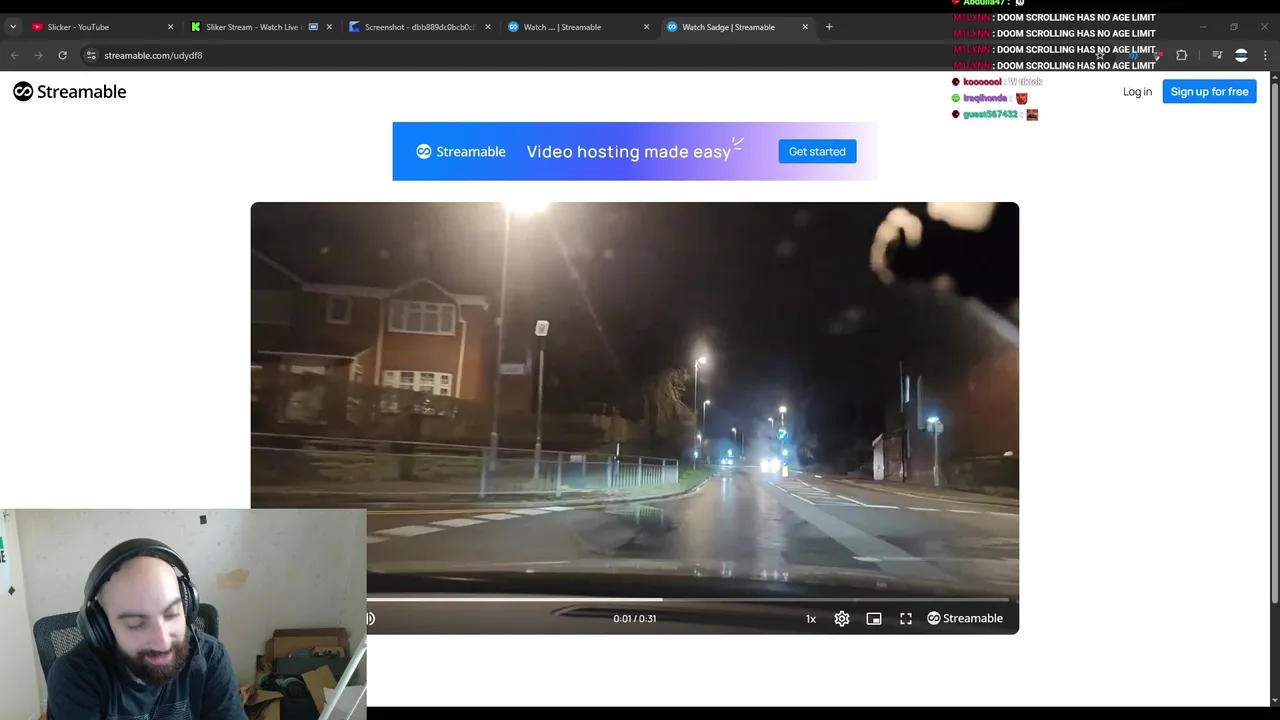
Task: Change the 1x playback speed
Action: click(811, 619)
